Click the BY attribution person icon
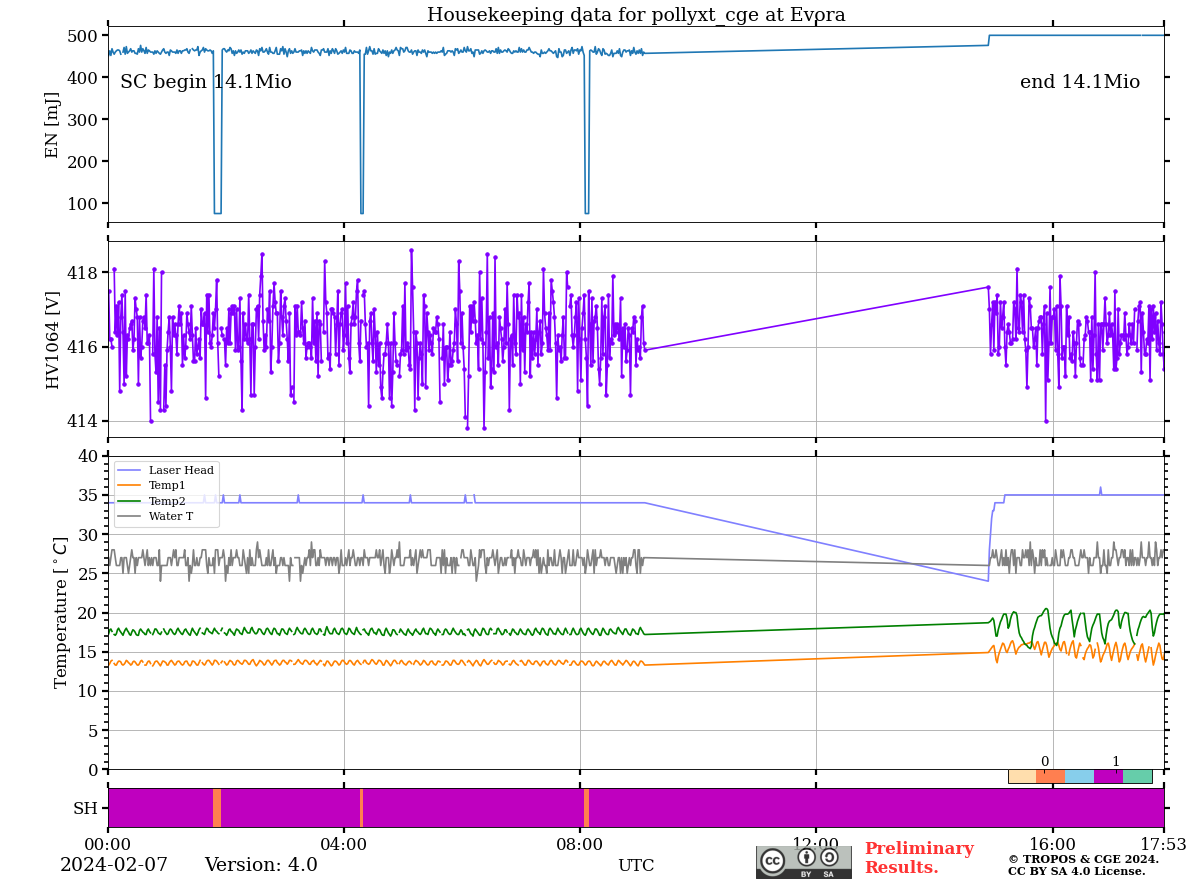 [x=806, y=858]
